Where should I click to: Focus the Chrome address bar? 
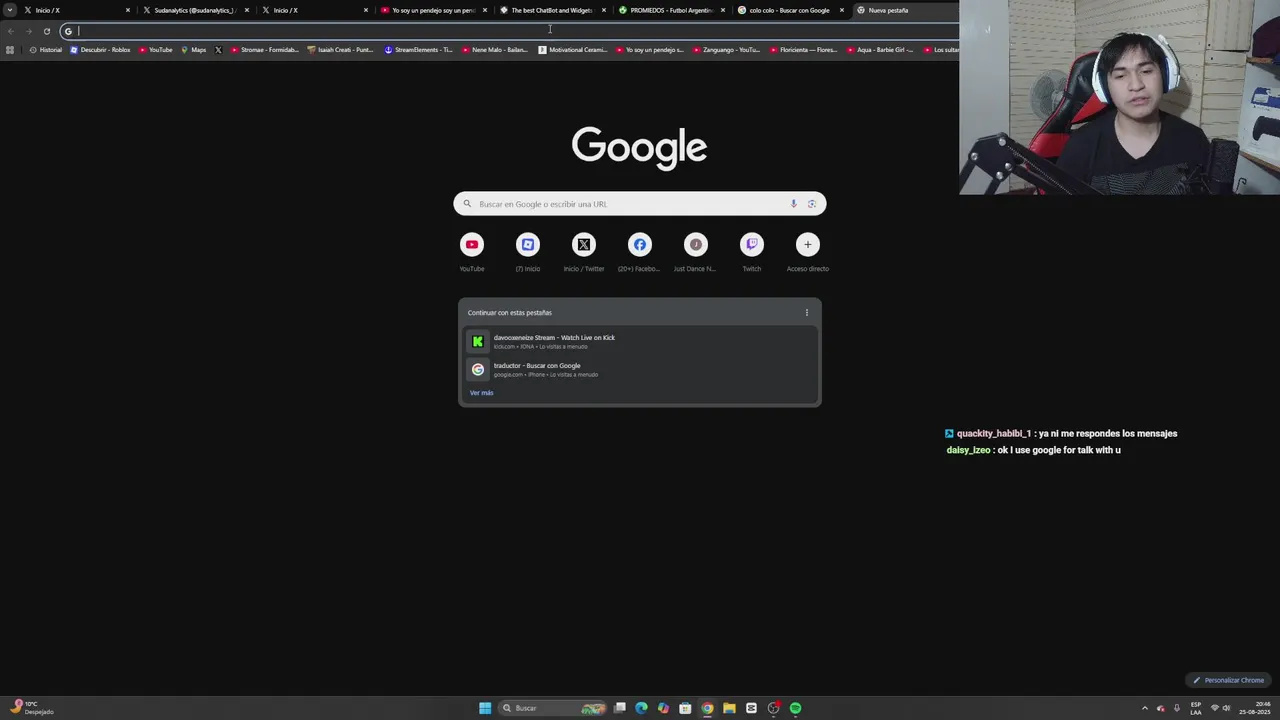pyautogui.click(x=510, y=31)
